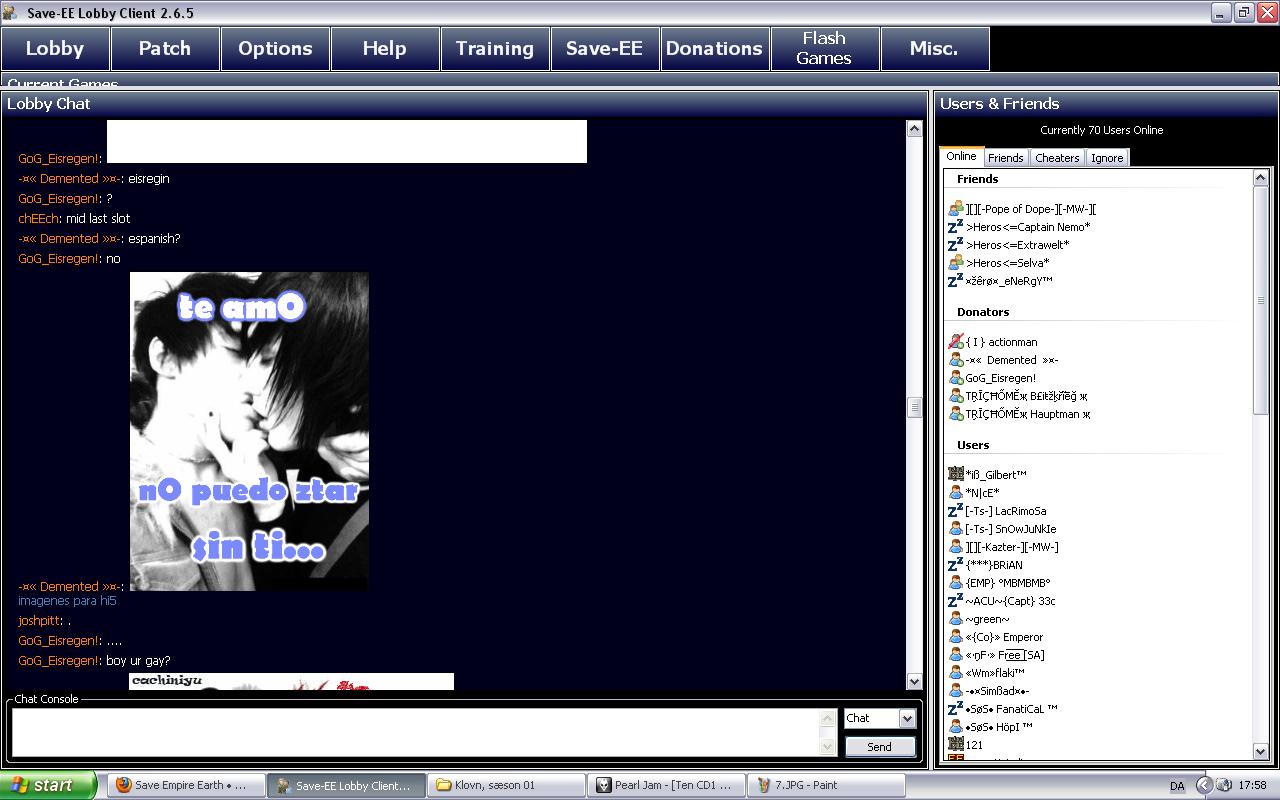Click the sleeping icon next to [-Ts-] LacRimoSa
Viewport: 1280px width, 800px height.
[x=955, y=511]
